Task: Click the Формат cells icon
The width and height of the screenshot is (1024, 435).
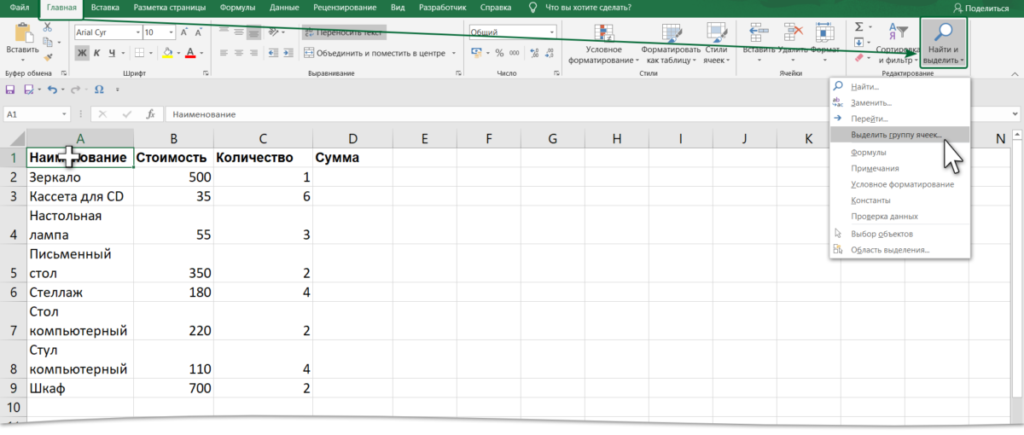Action: [x=826, y=31]
